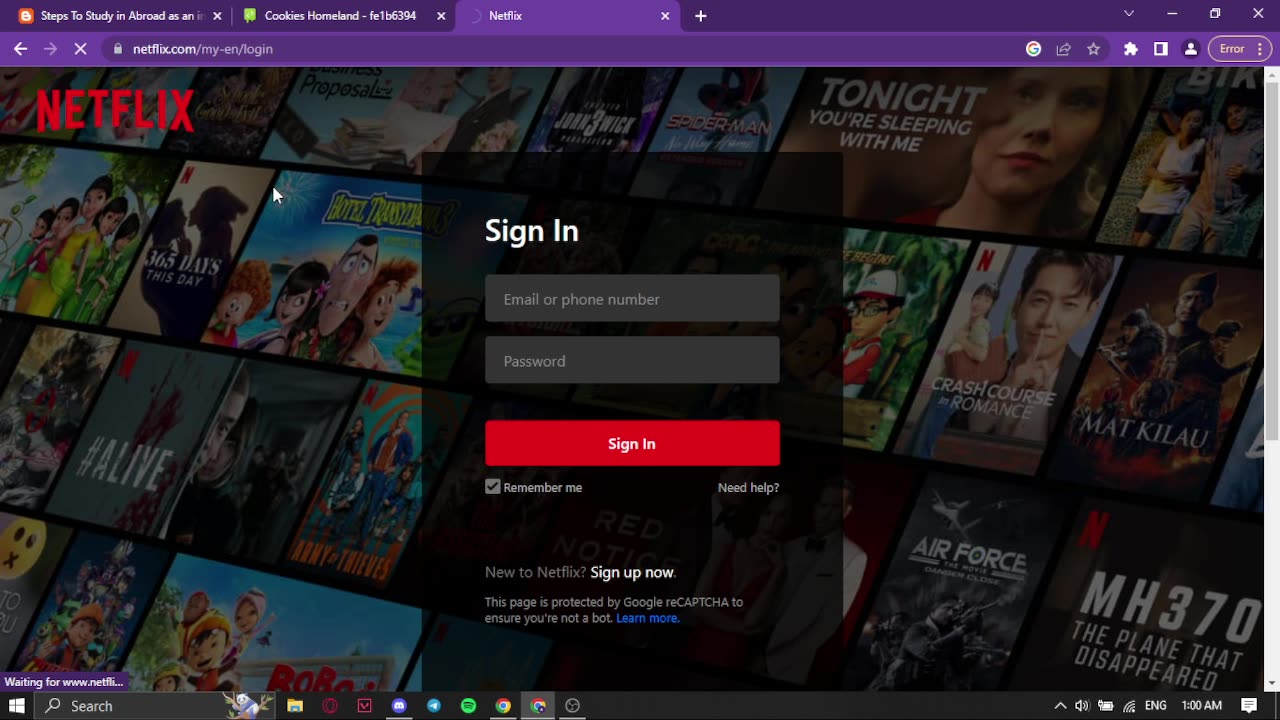Open the Google icon in the address bar
The height and width of the screenshot is (720, 1280).
[1034, 48]
